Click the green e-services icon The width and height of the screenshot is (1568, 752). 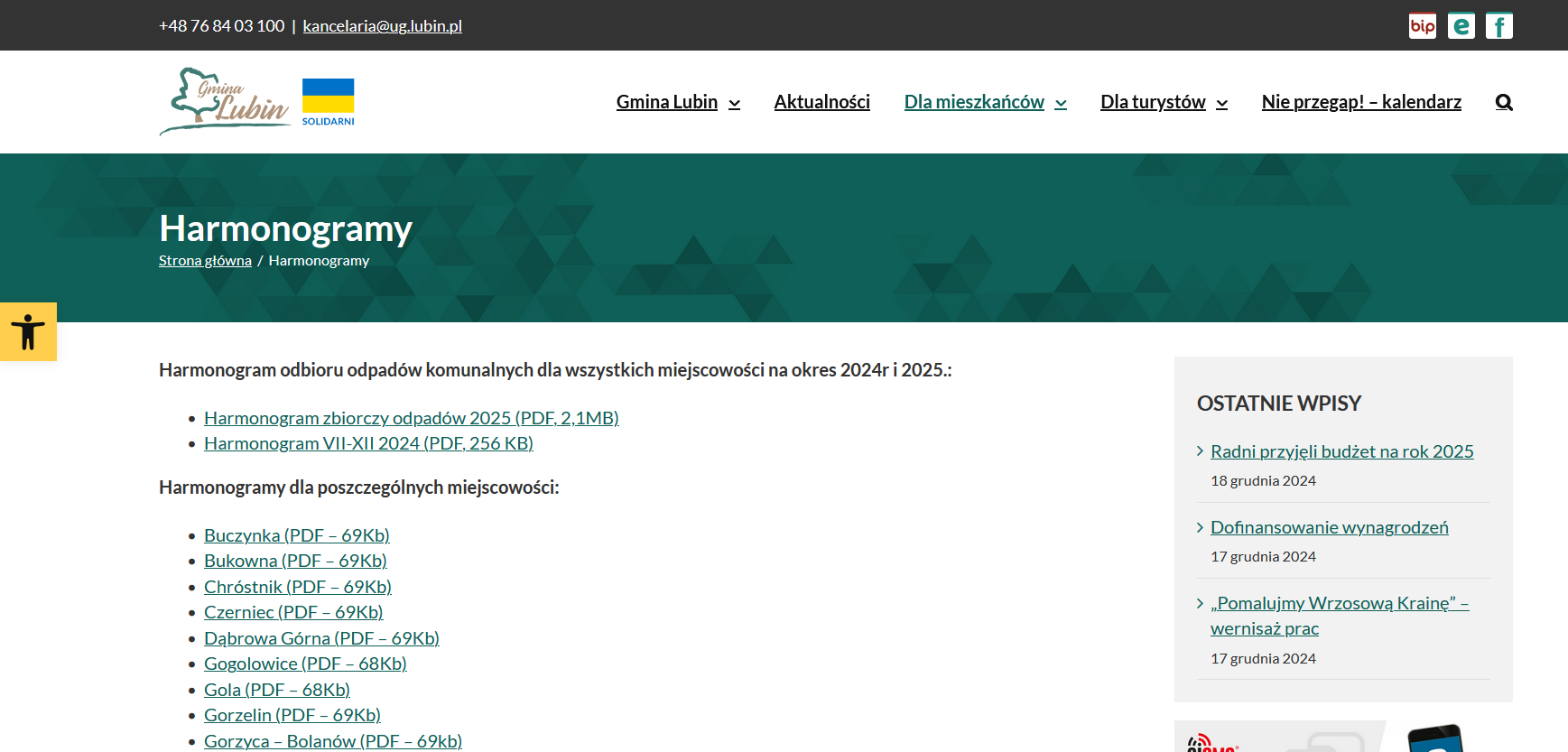1461,26
